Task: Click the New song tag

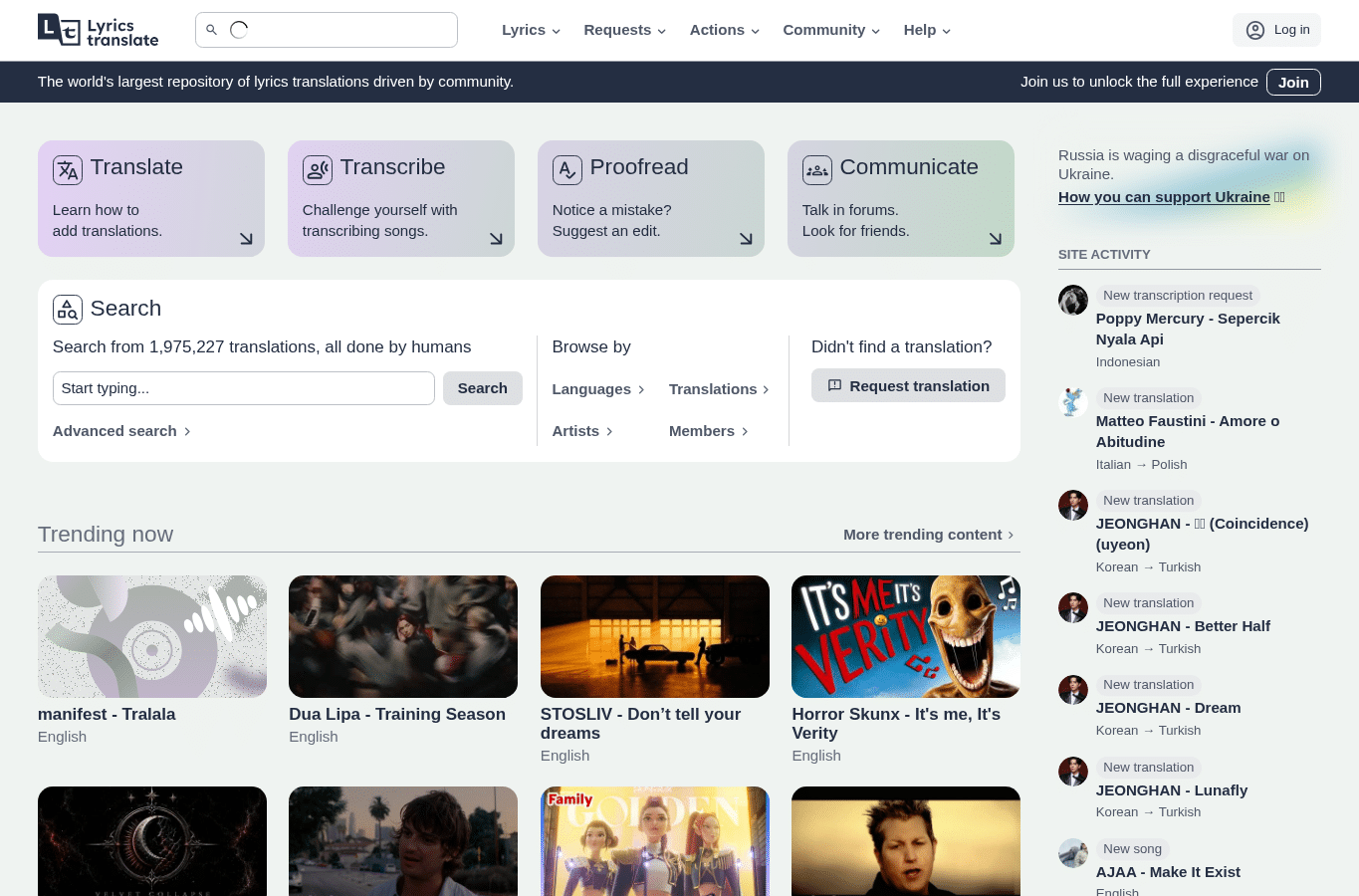Action: tap(1132, 849)
